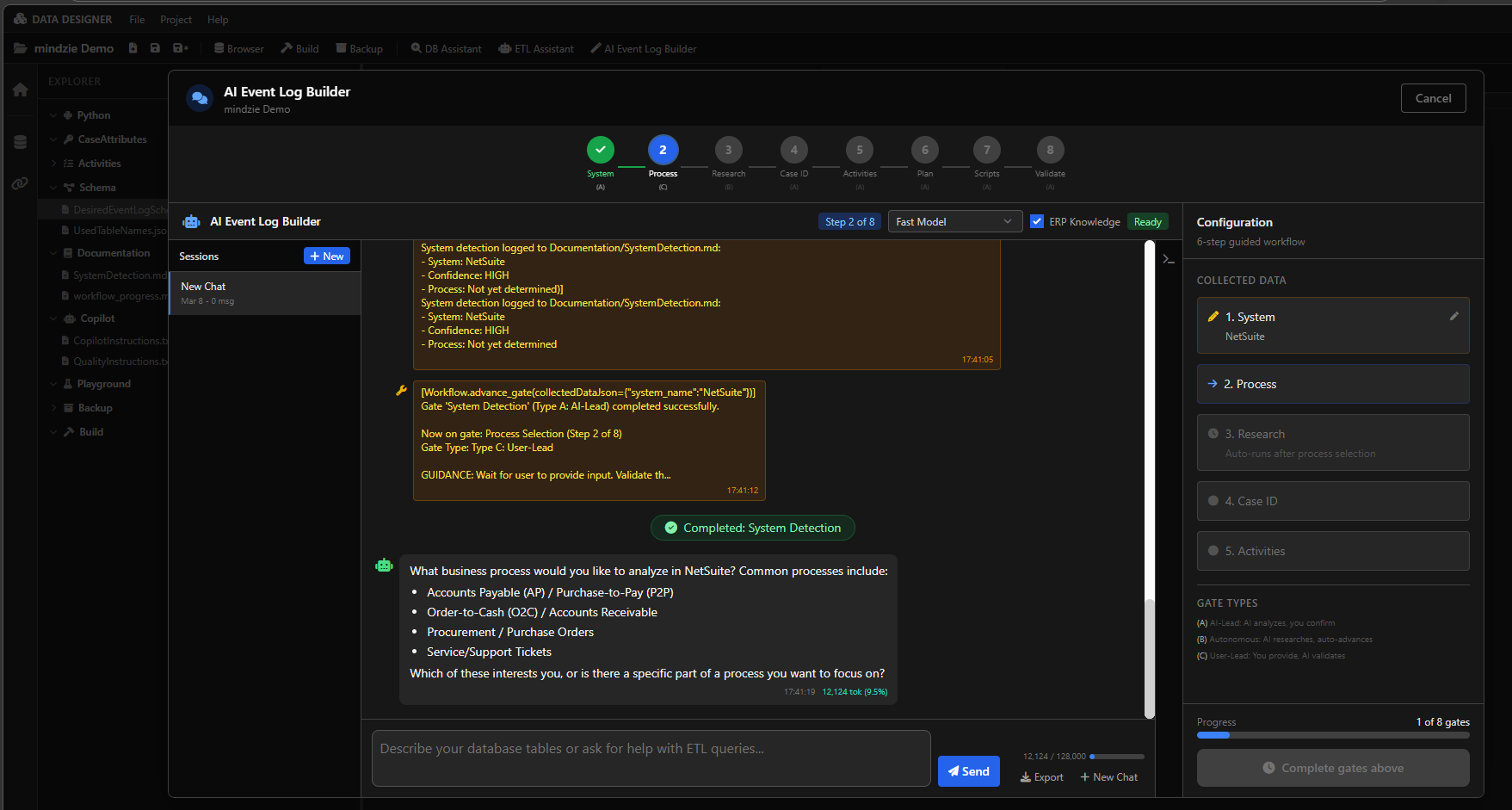Open SystemDetection.md in explorer
The height and width of the screenshot is (810, 1512).
(114, 275)
